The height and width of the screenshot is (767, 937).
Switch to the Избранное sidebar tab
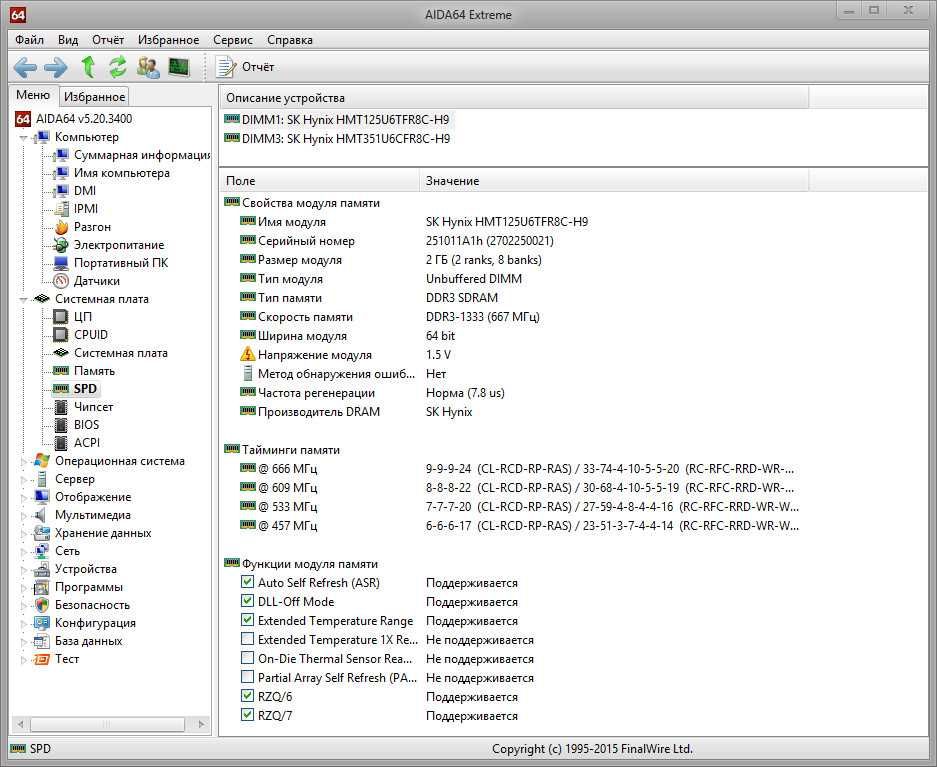(94, 97)
